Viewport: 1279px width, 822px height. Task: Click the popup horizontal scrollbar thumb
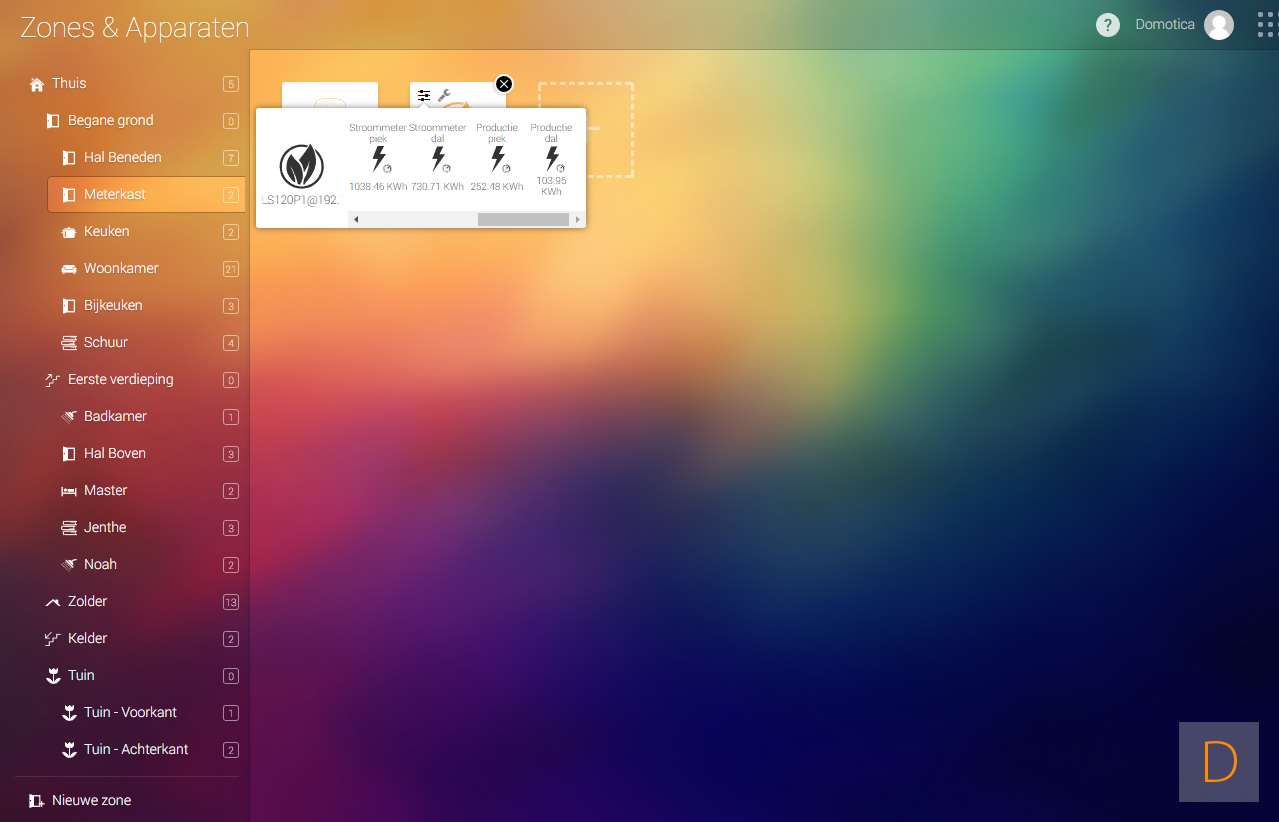pos(523,220)
